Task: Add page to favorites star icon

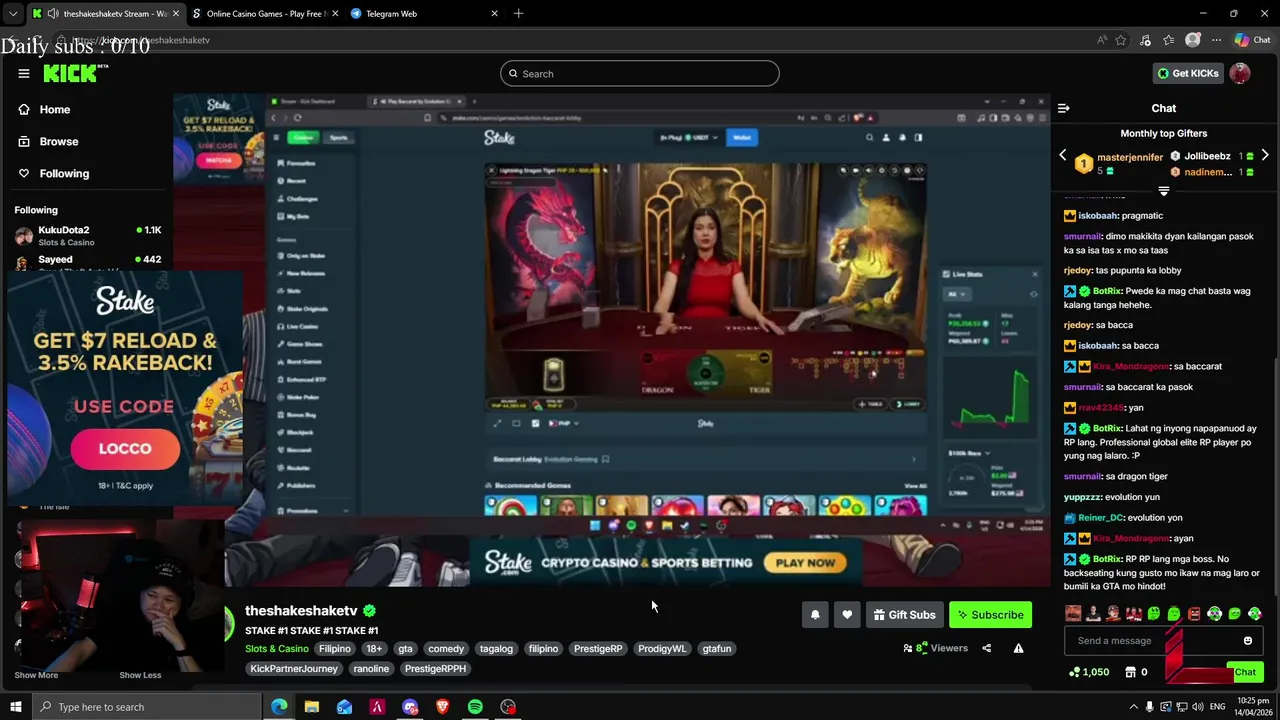Action: [1121, 40]
